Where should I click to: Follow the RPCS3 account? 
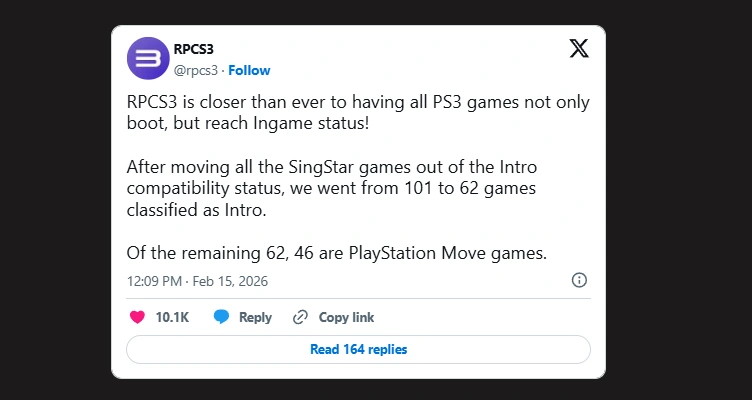click(249, 70)
